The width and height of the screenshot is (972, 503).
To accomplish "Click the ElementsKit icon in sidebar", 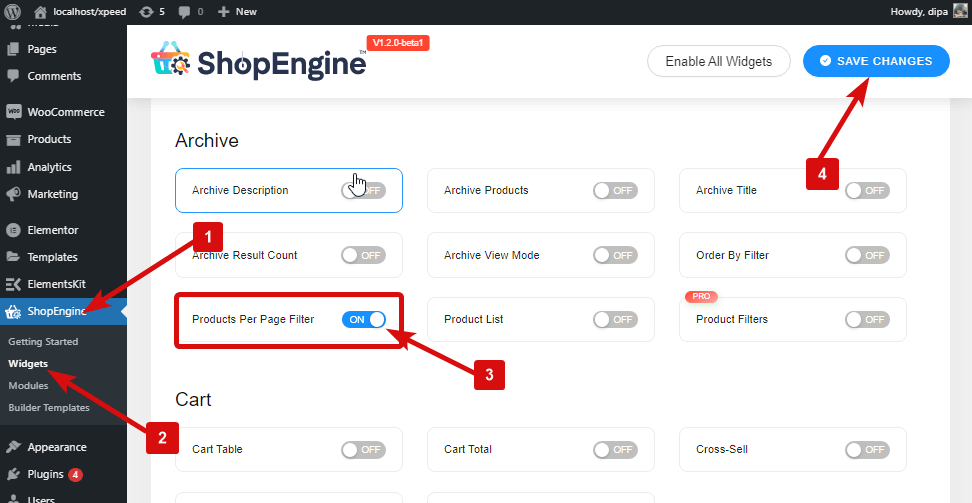I will 13,285.
